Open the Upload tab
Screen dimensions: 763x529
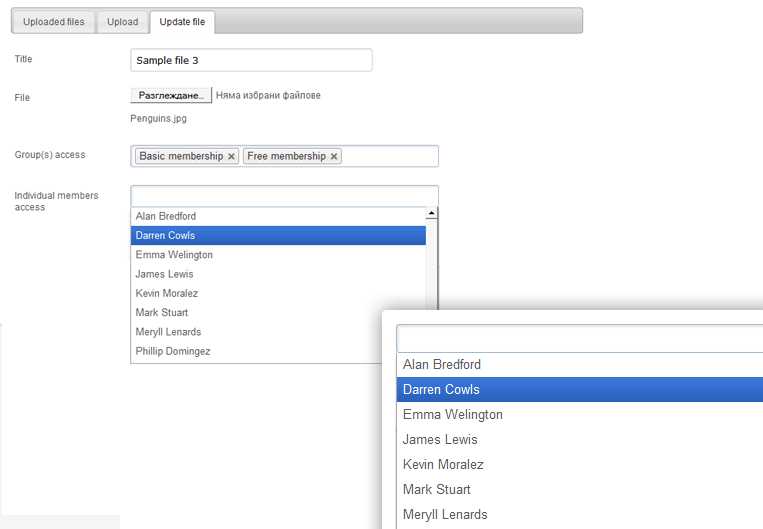(123, 22)
